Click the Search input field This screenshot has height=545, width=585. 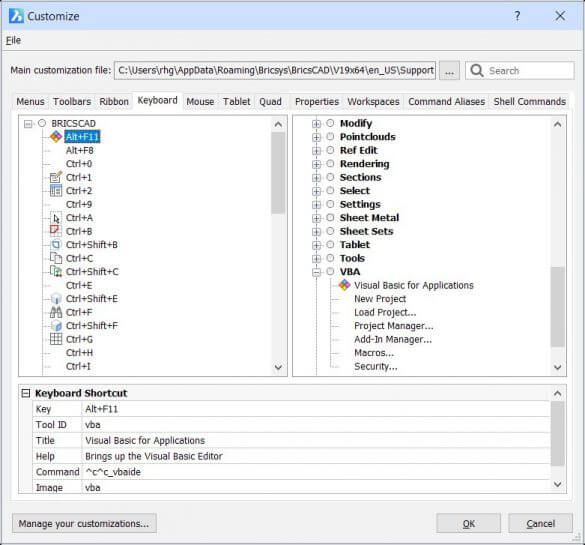[x=520, y=71]
